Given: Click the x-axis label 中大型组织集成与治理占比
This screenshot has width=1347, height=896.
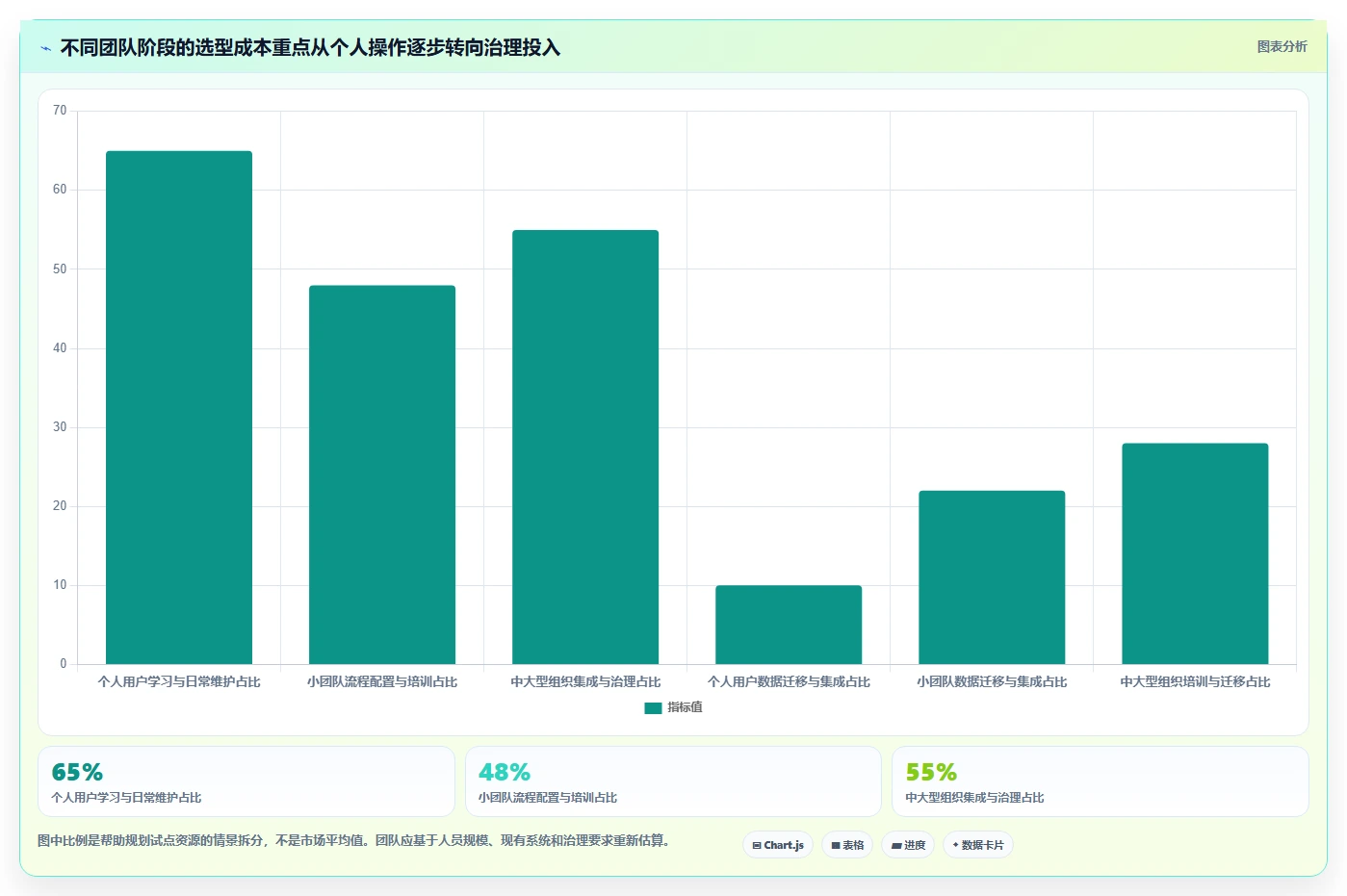Looking at the screenshot, I should (585, 681).
